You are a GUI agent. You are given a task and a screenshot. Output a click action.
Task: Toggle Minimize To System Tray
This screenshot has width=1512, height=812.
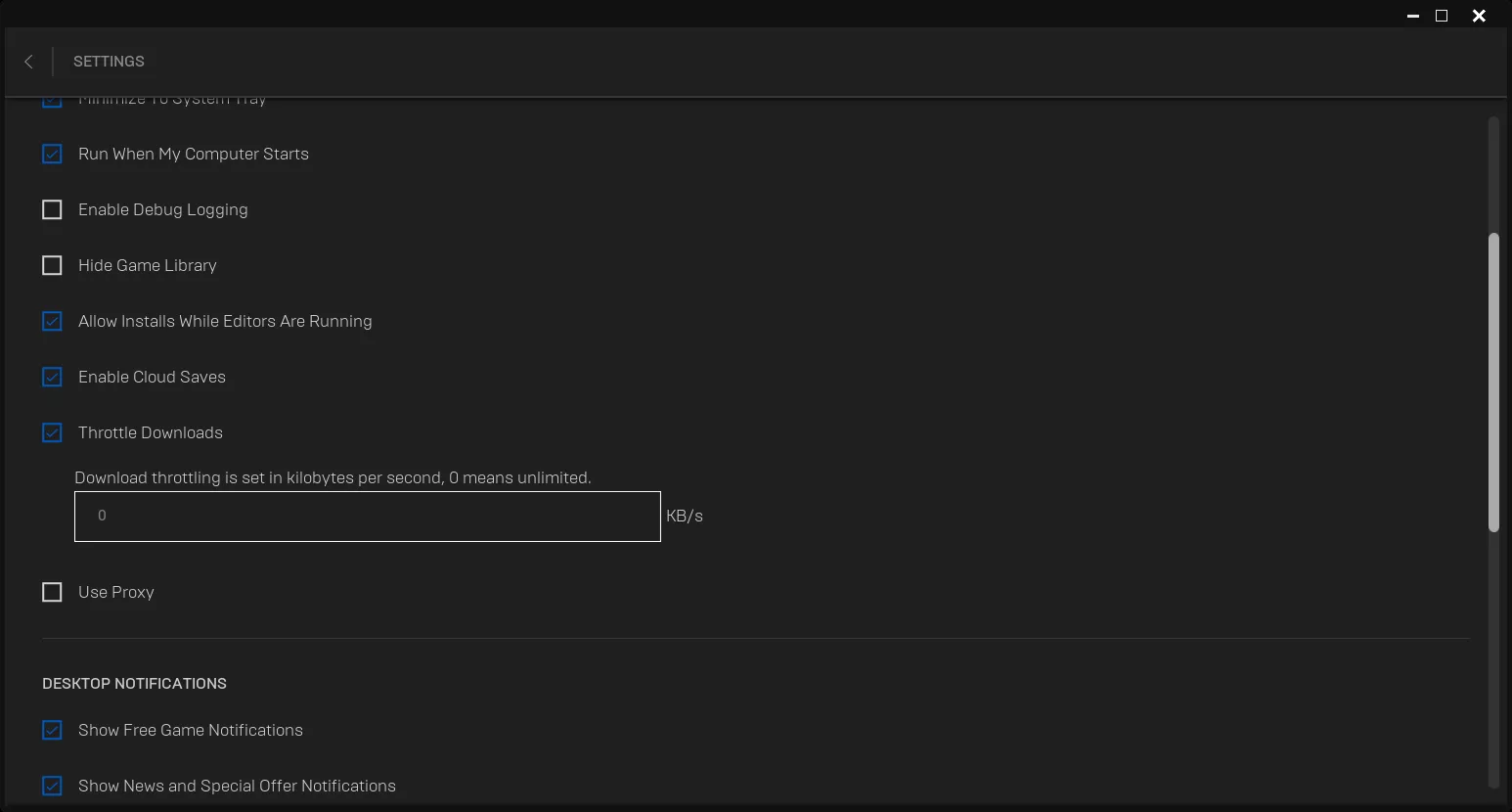52,99
